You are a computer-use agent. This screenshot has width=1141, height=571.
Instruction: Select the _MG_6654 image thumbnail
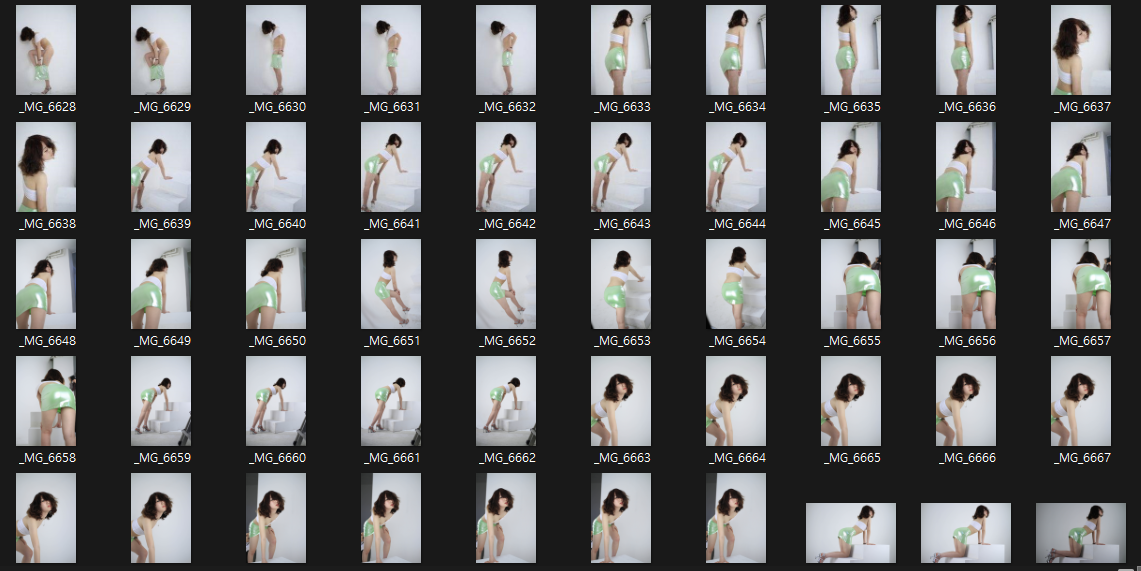(x=736, y=284)
